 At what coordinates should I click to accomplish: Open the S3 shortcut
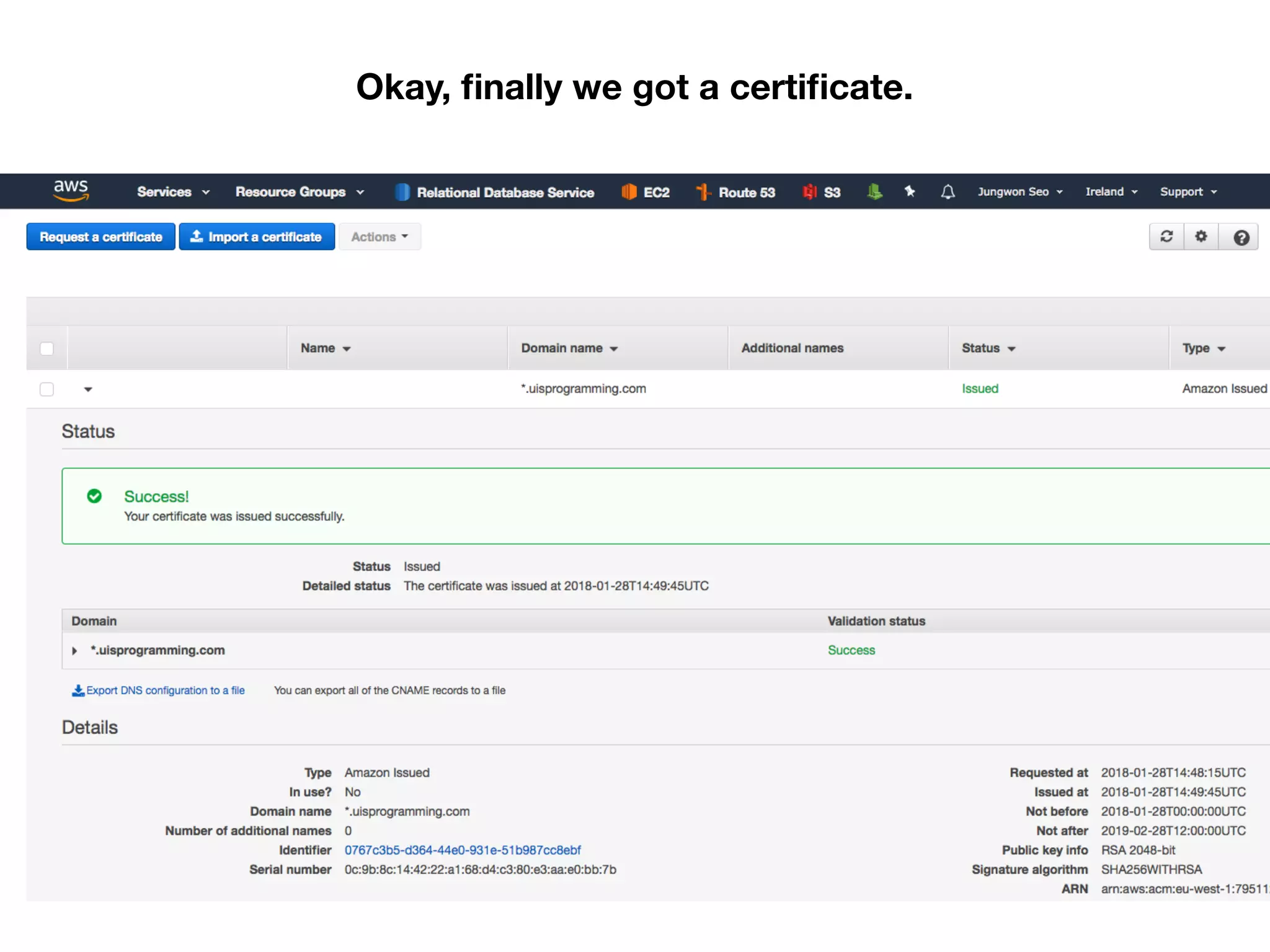822,192
